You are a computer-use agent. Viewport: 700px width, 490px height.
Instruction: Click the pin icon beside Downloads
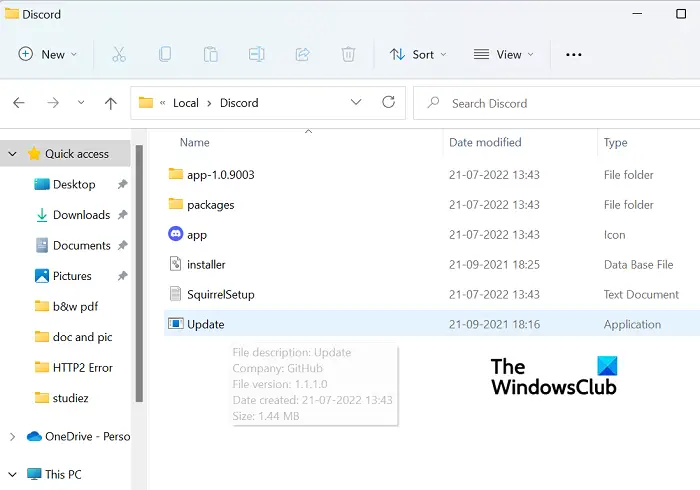click(x=122, y=215)
